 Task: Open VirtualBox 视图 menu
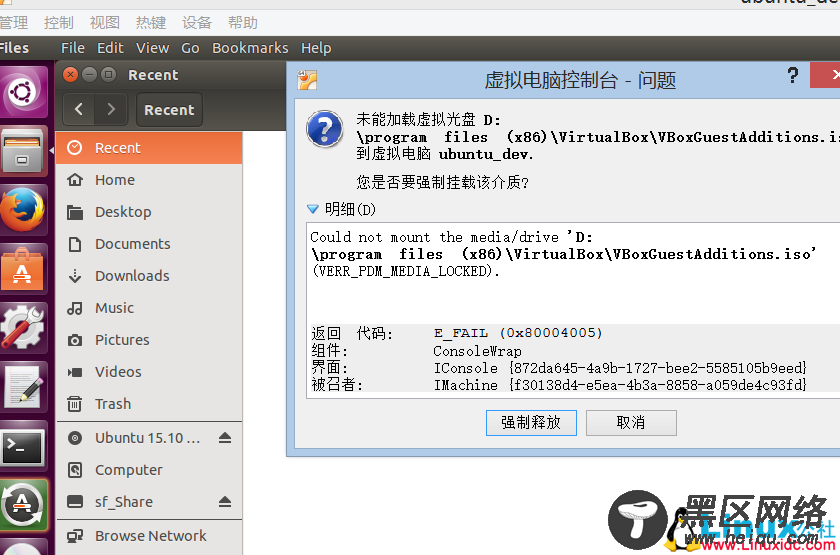[104, 22]
